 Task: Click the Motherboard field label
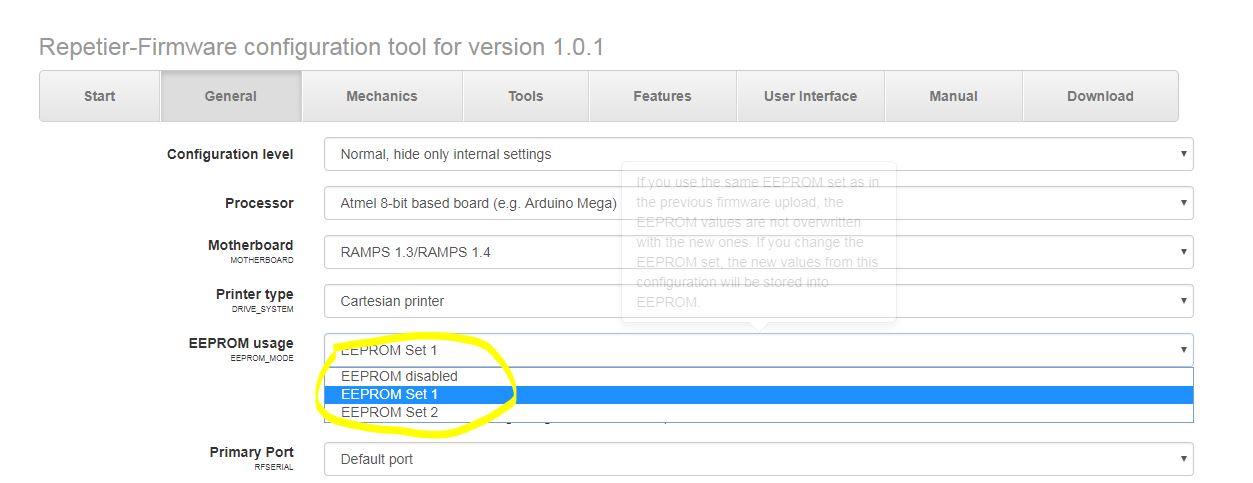[x=250, y=245]
